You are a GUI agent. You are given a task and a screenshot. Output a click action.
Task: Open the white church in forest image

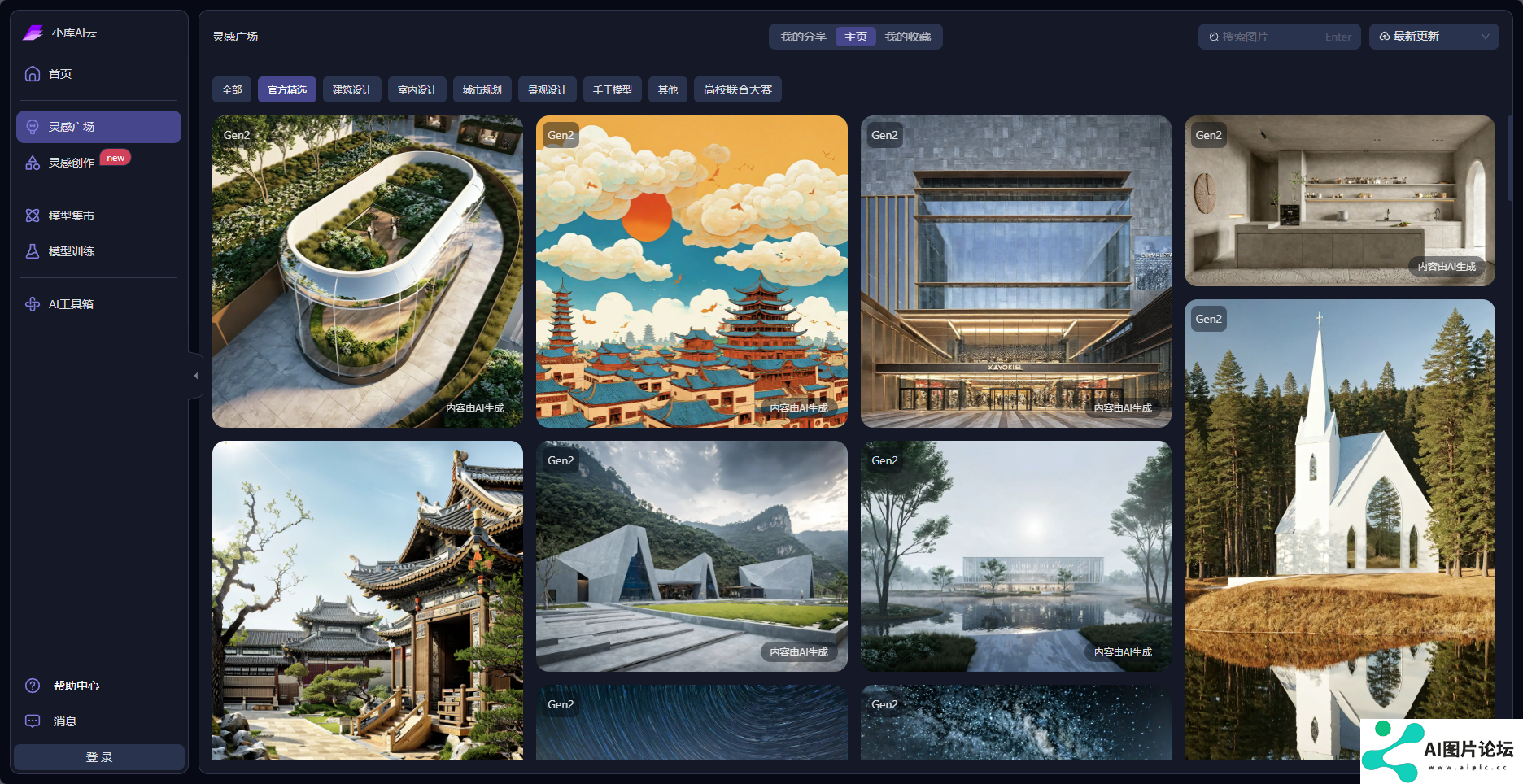coord(1340,529)
